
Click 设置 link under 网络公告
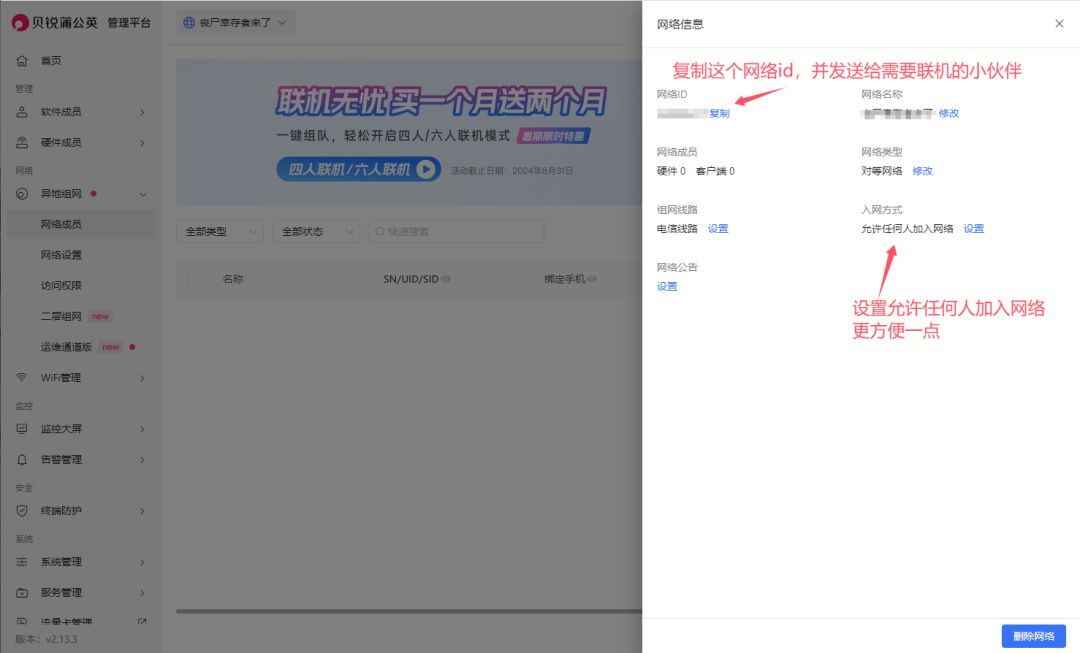[x=667, y=287]
